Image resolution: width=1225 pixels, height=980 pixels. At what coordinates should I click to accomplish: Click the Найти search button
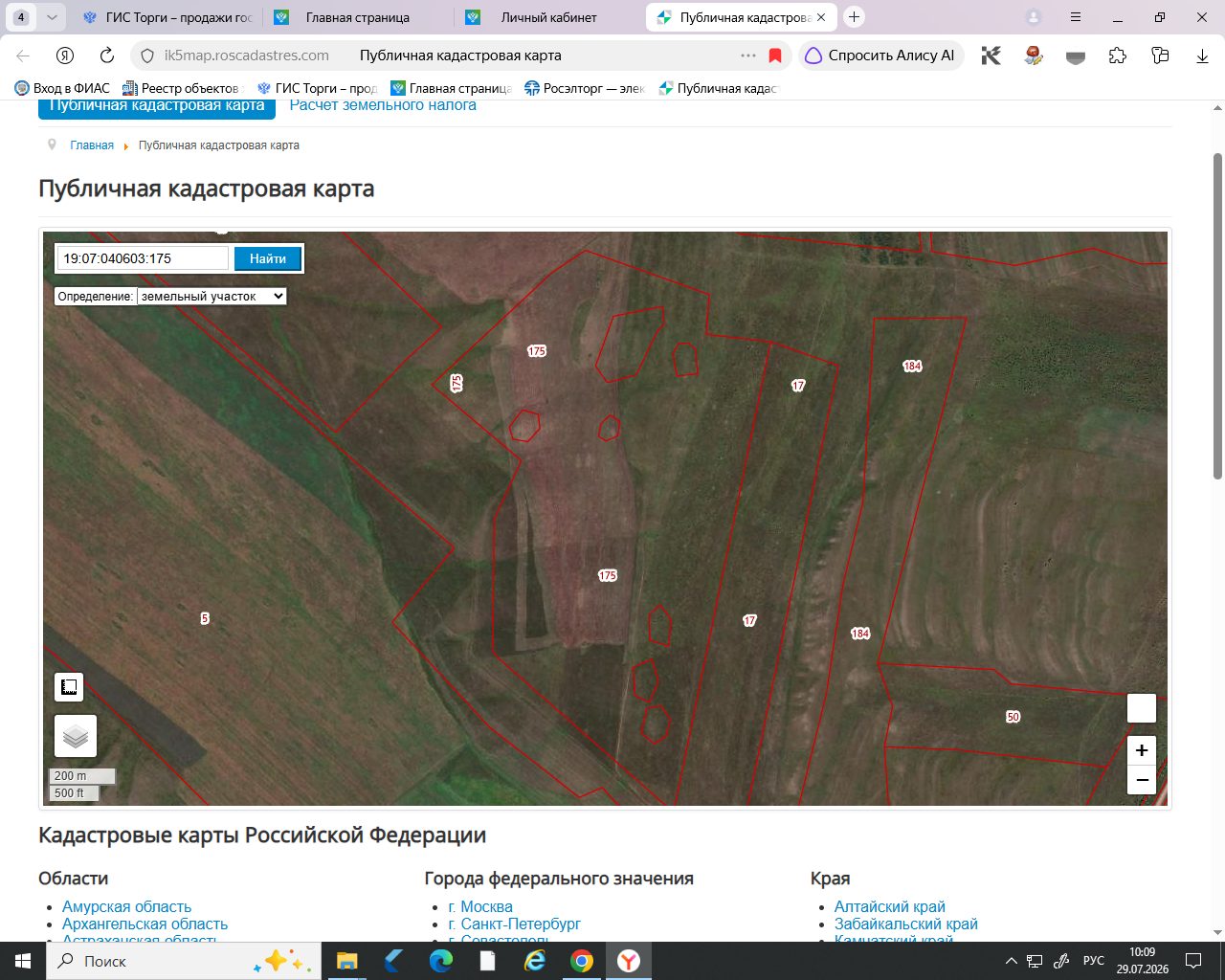[268, 258]
